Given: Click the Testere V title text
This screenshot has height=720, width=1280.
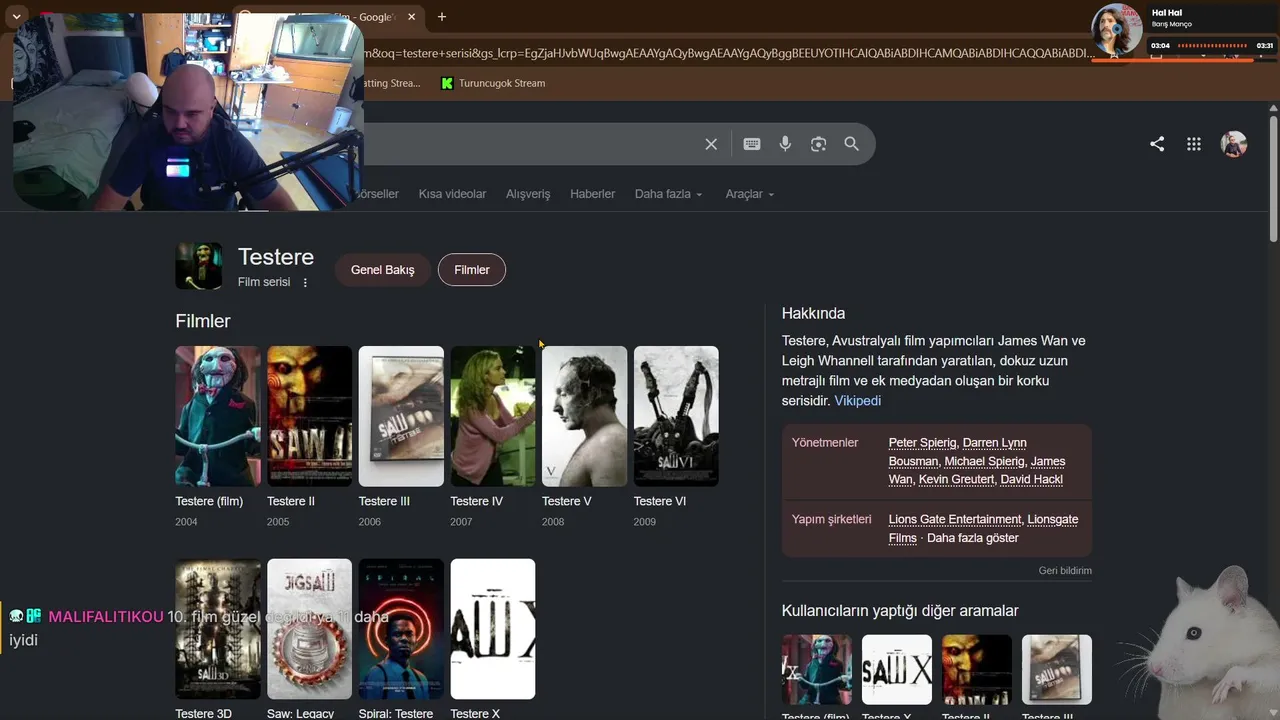Looking at the screenshot, I should pyautogui.click(x=567, y=501).
